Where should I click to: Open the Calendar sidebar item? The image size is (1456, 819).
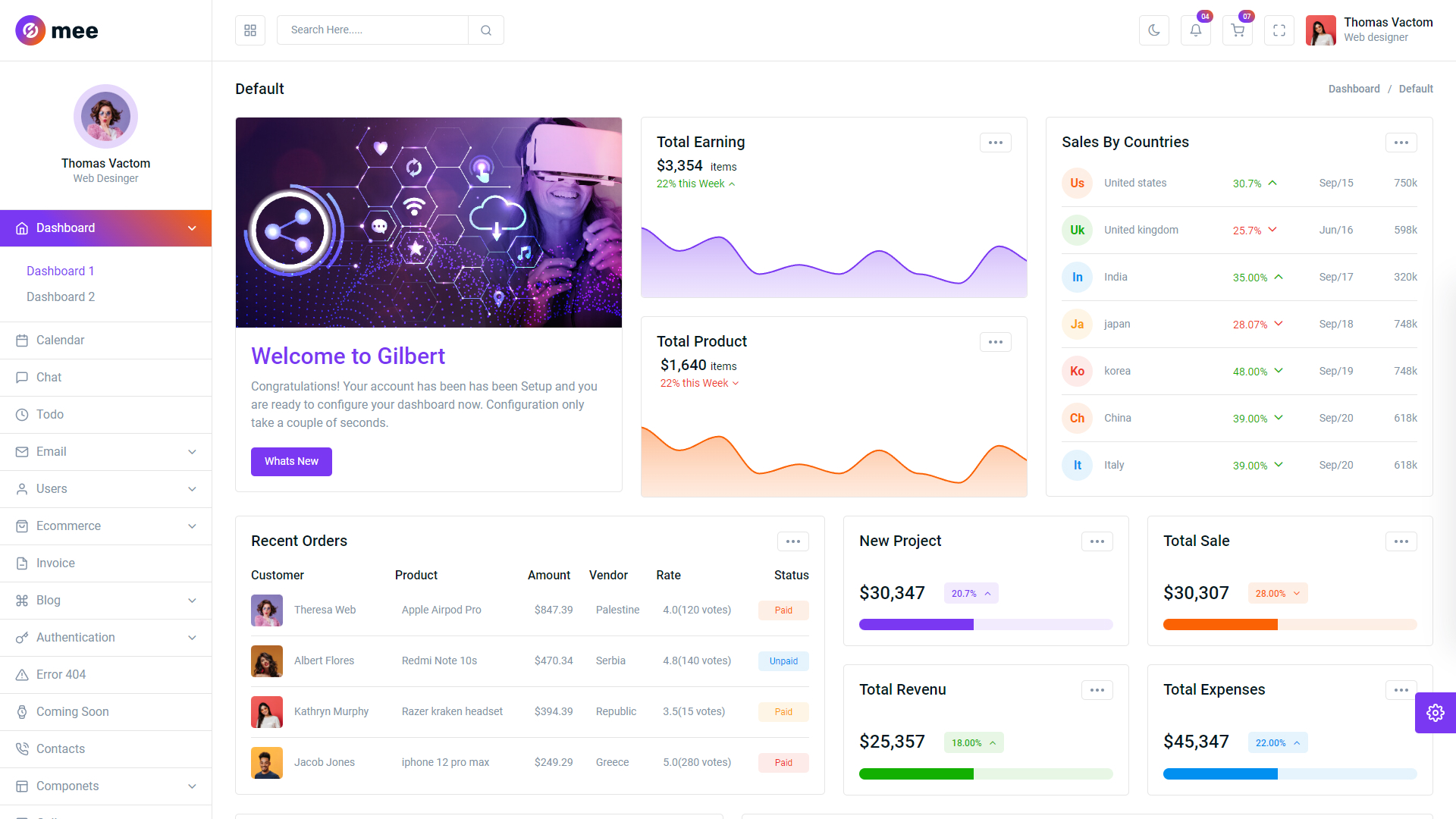pyautogui.click(x=61, y=340)
